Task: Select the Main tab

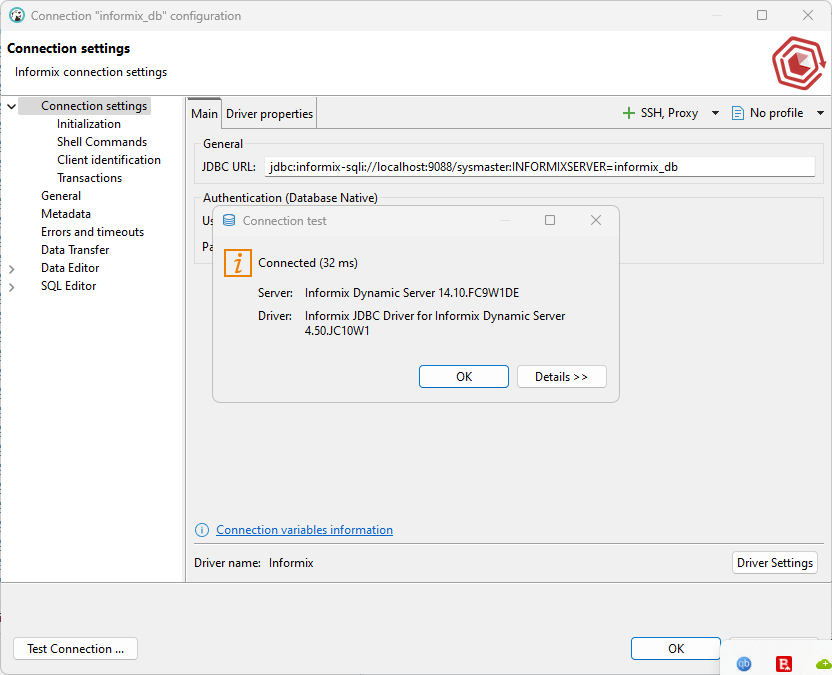Action: coord(204,114)
